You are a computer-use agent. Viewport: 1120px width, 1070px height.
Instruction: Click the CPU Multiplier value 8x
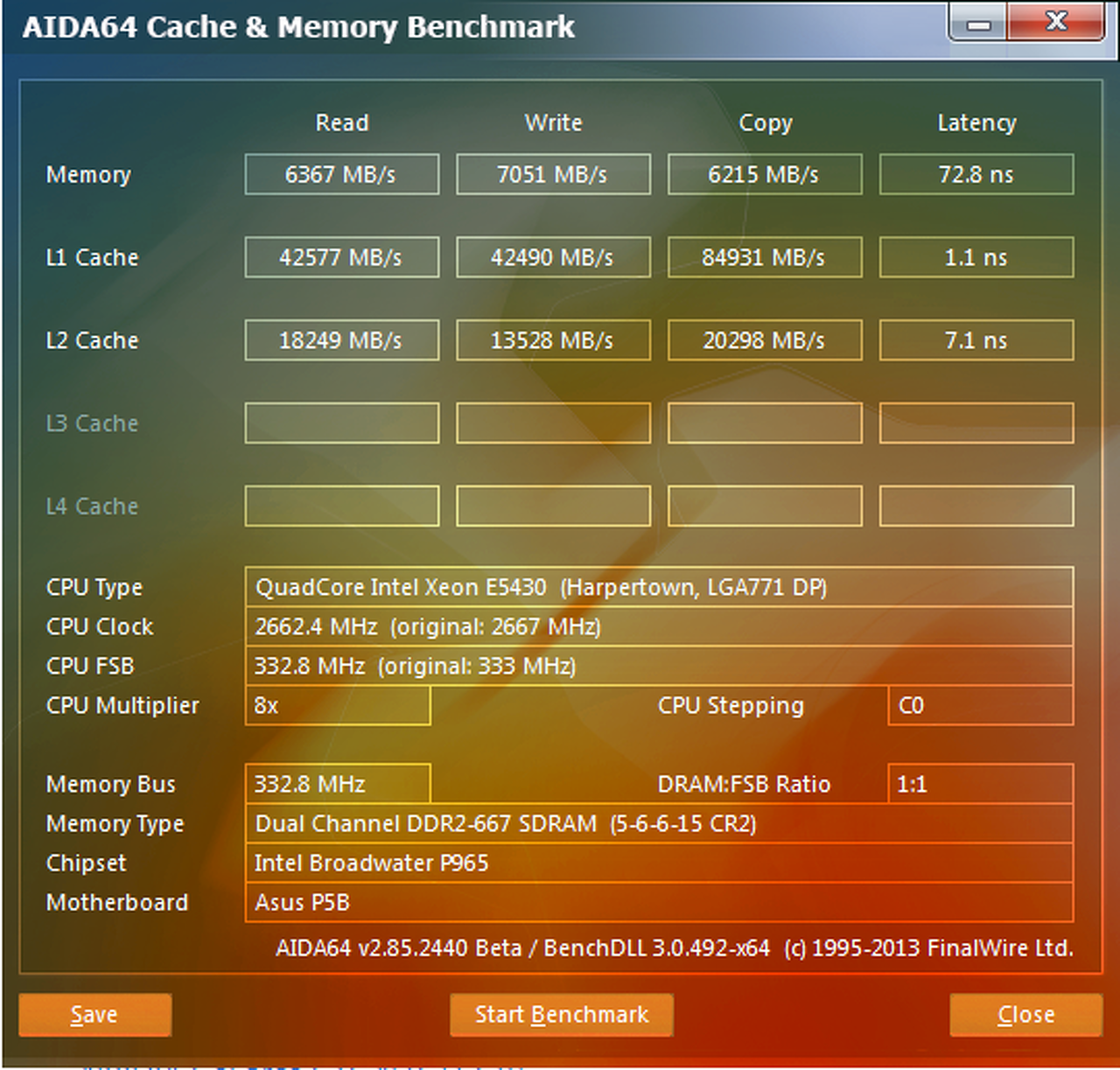(x=338, y=705)
